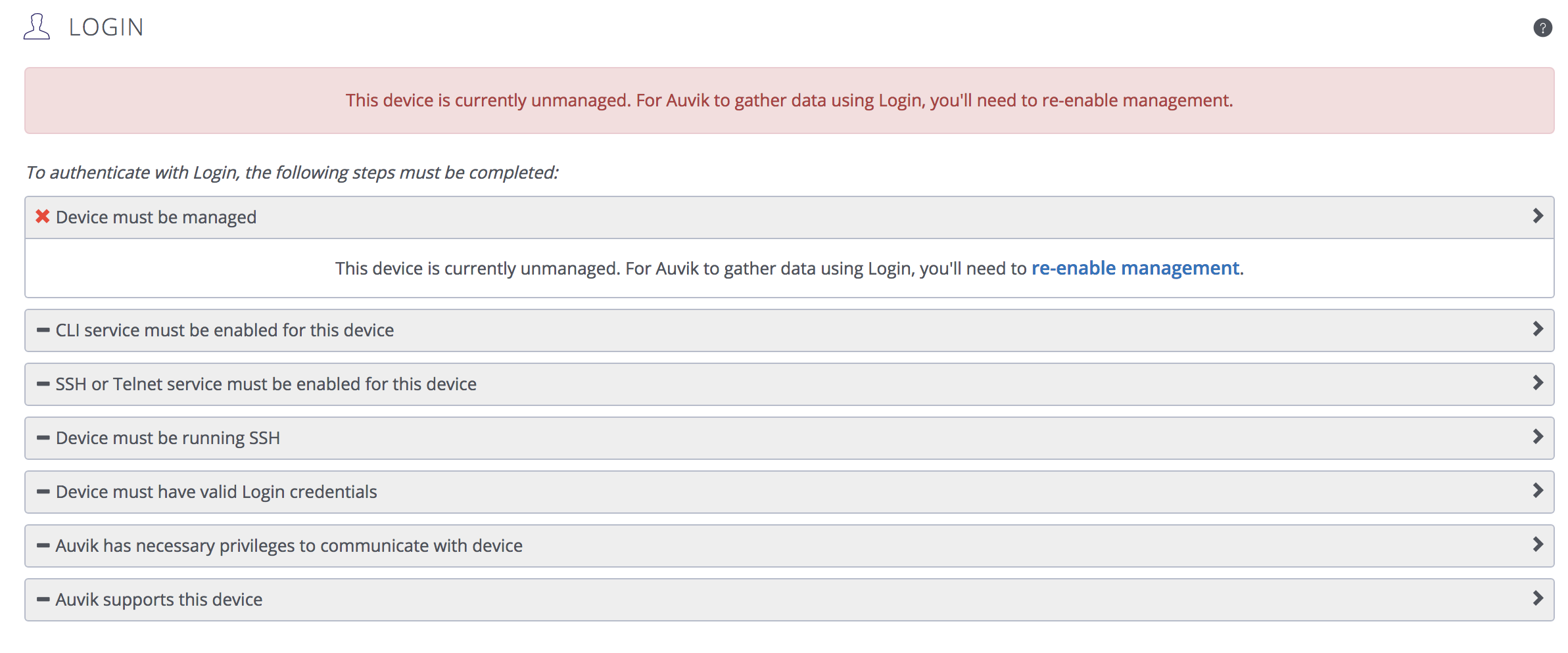Click 'CLI service must be enabled for this device' title
The image size is (1568, 653).
pos(225,330)
